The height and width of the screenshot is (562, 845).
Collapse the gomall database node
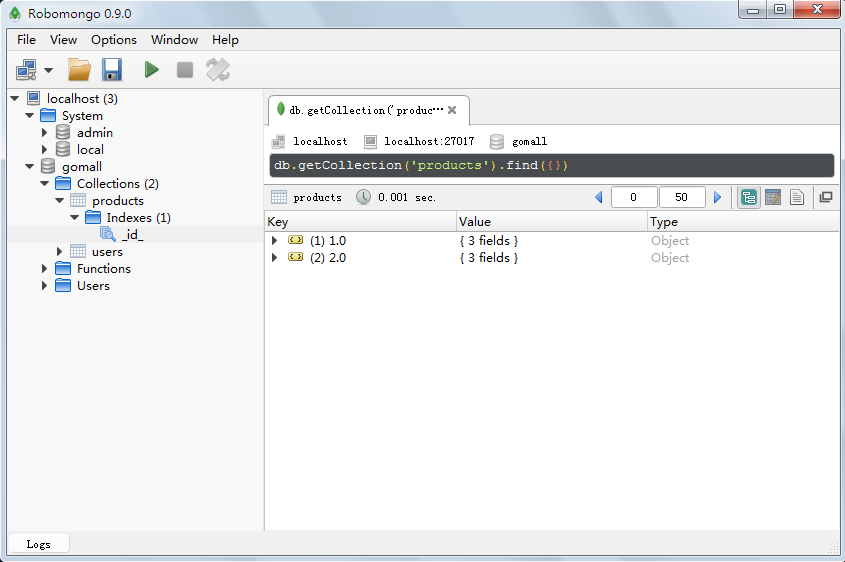pyautogui.click(x=30, y=166)
